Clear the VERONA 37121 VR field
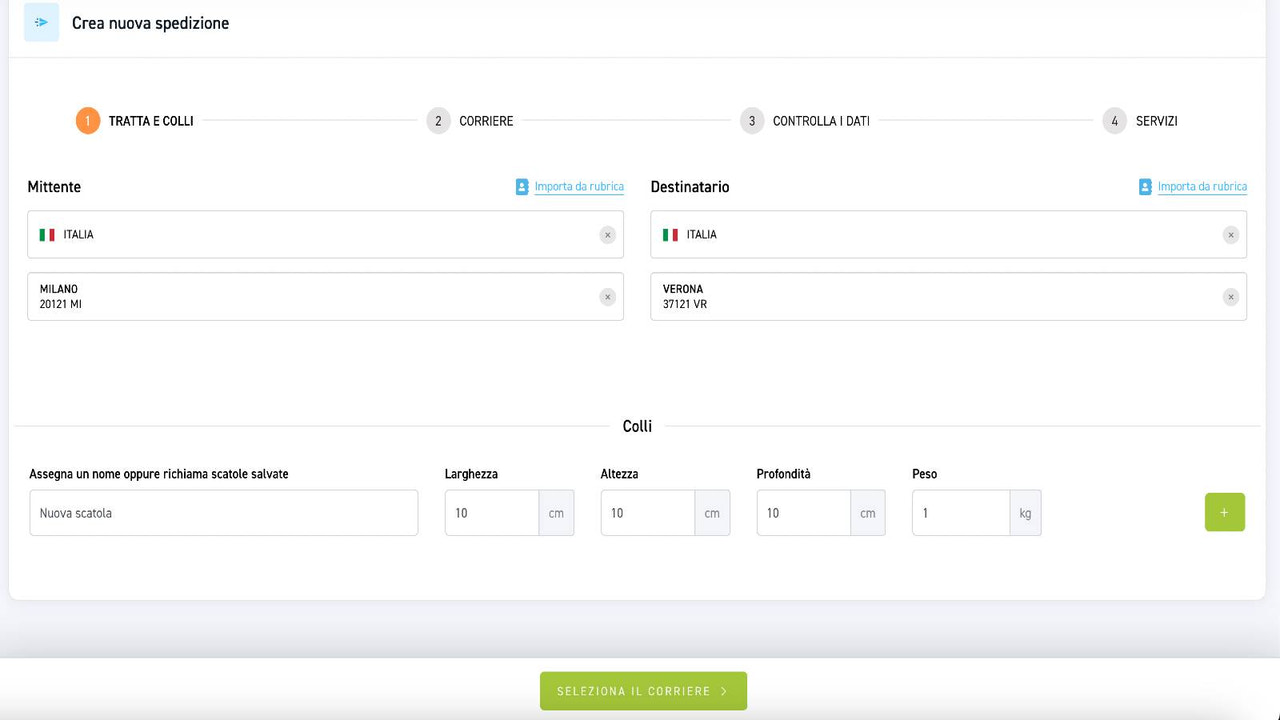Image resolution: width=1280 pixels, height=720 pixels. (1230, 296)
